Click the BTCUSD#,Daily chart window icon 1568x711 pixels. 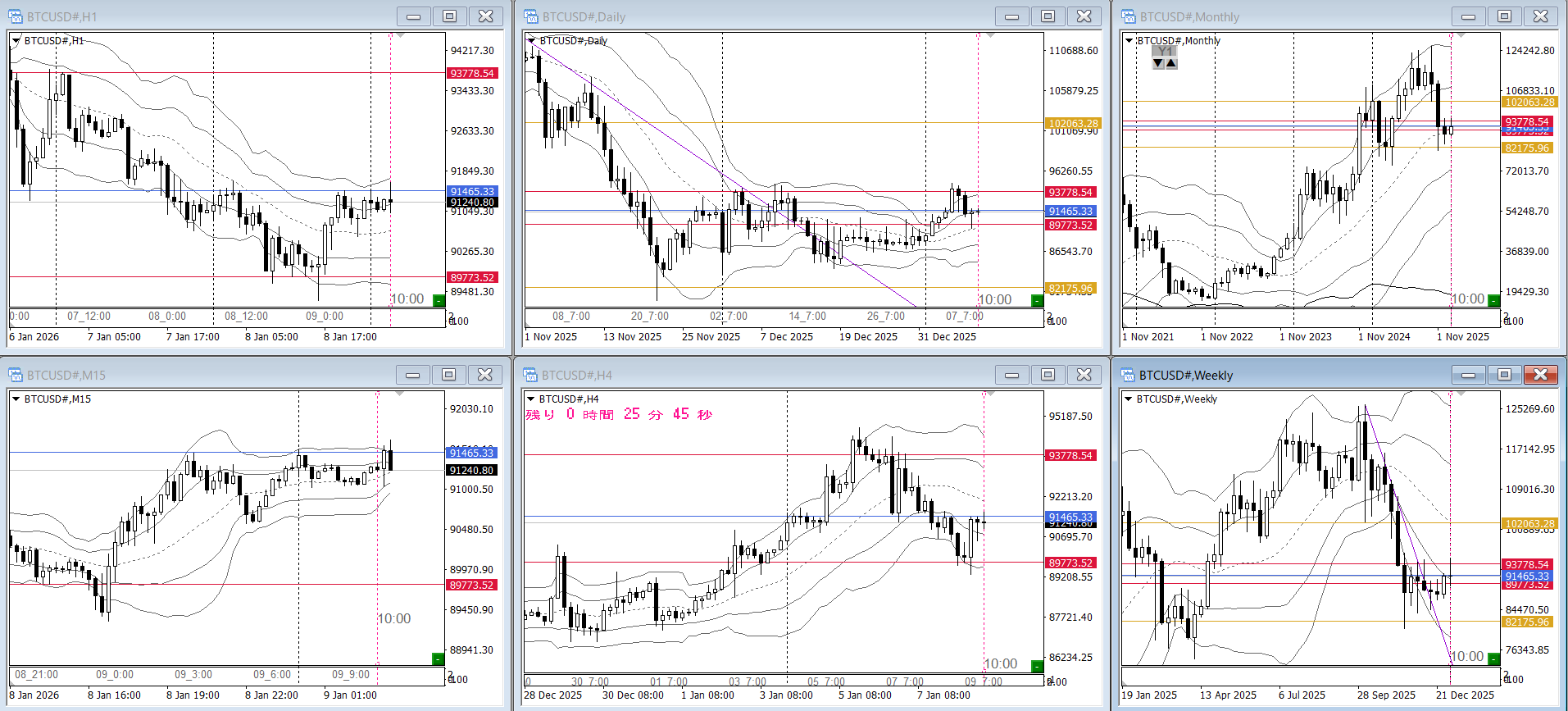coord(531,16)
